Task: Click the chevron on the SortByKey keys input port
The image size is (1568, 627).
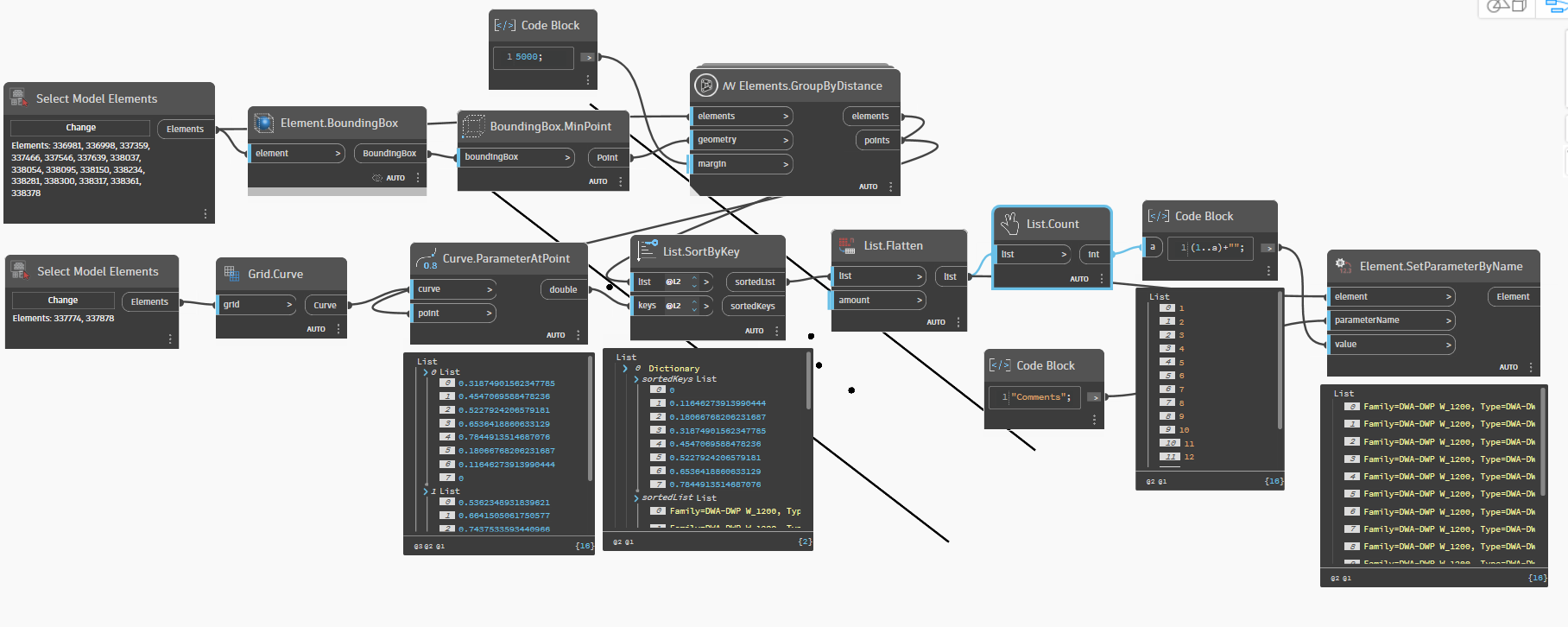Action: click(x=706, y=306)
